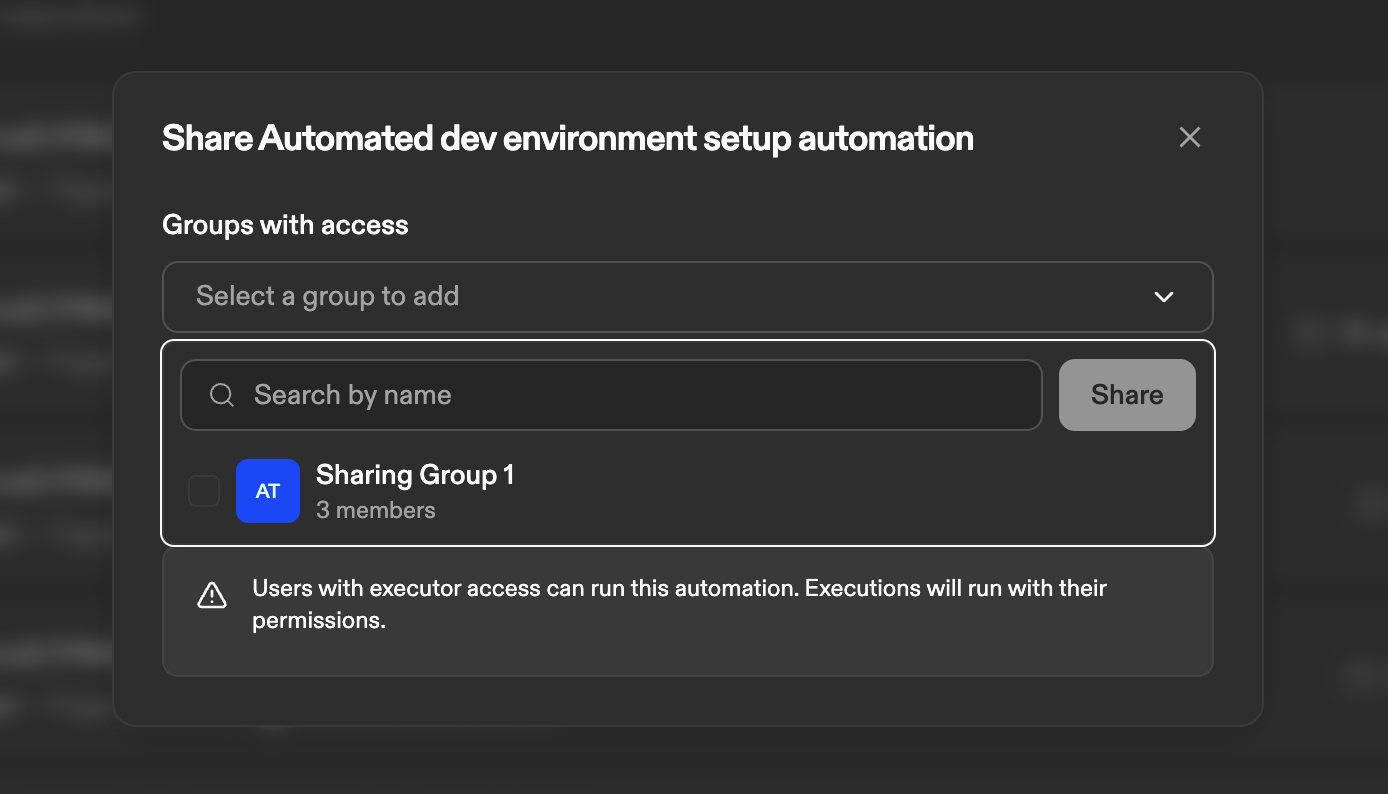Click the 'Search by name' placeholder text

[x=353, y=395]
